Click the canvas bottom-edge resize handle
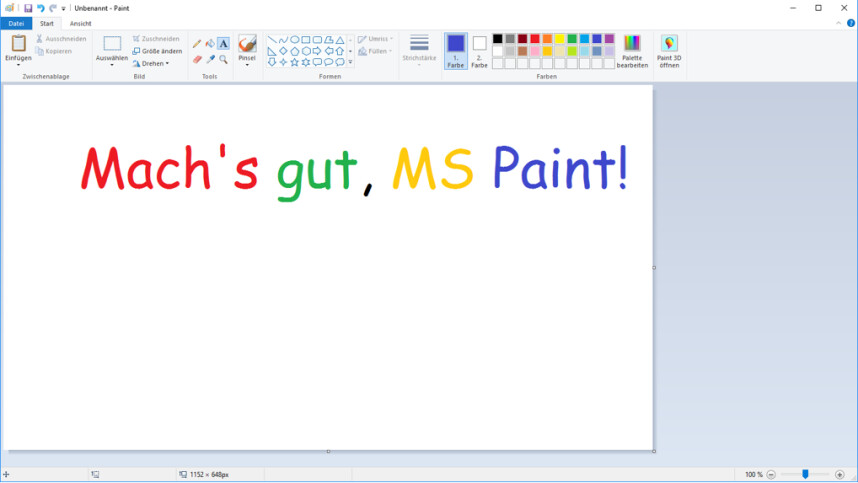The width and height of the screenshot is (858, 483). [328, 451]
